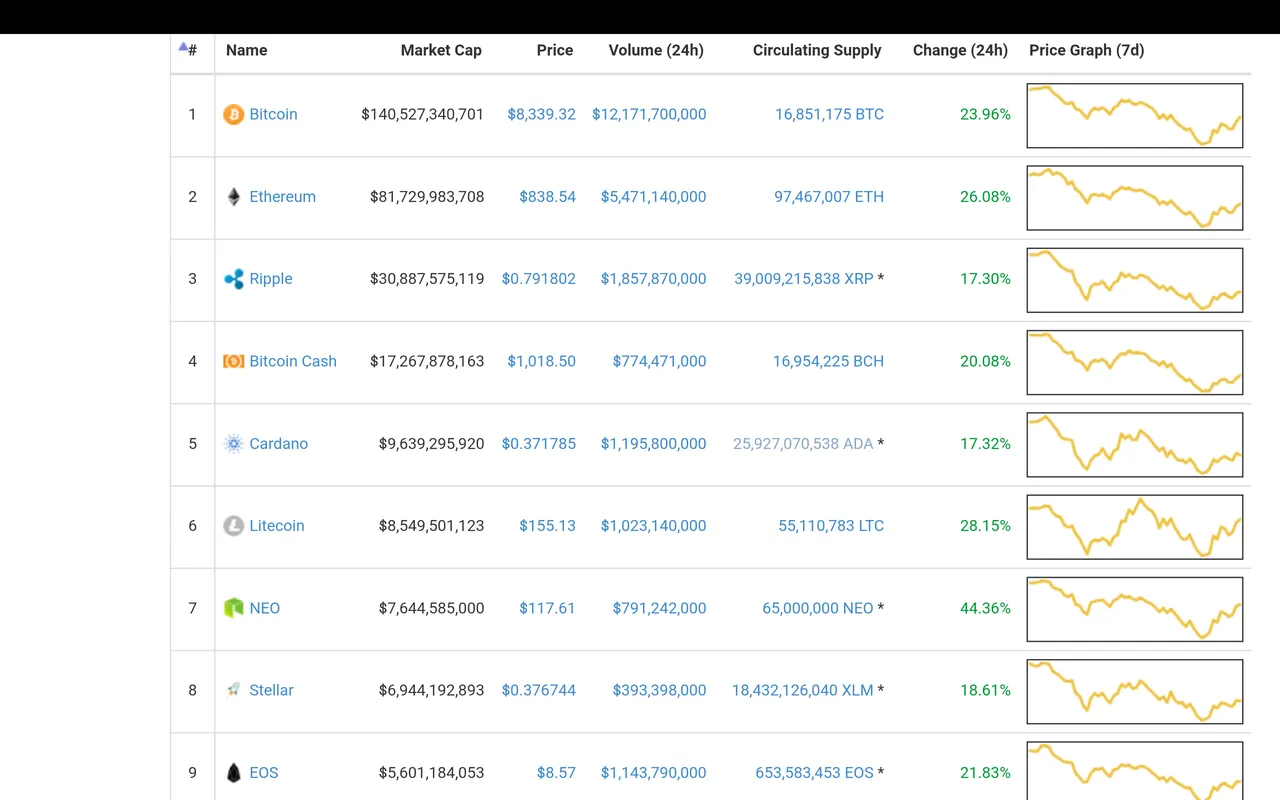Click supply 55,110,783 LTC
The image size is (1280, 800).
(831, 526)
